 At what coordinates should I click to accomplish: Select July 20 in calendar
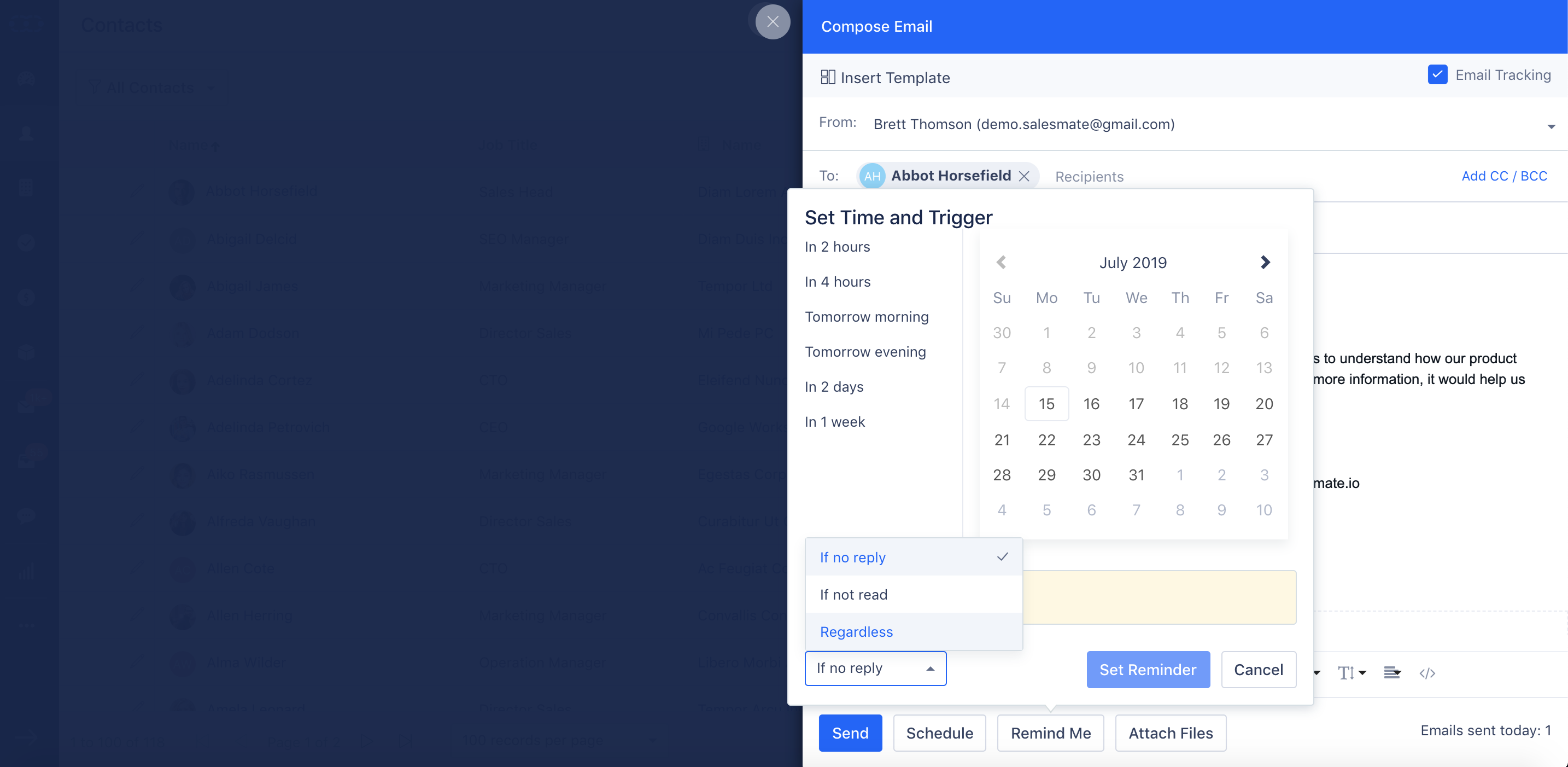(x=1263, y=403)
